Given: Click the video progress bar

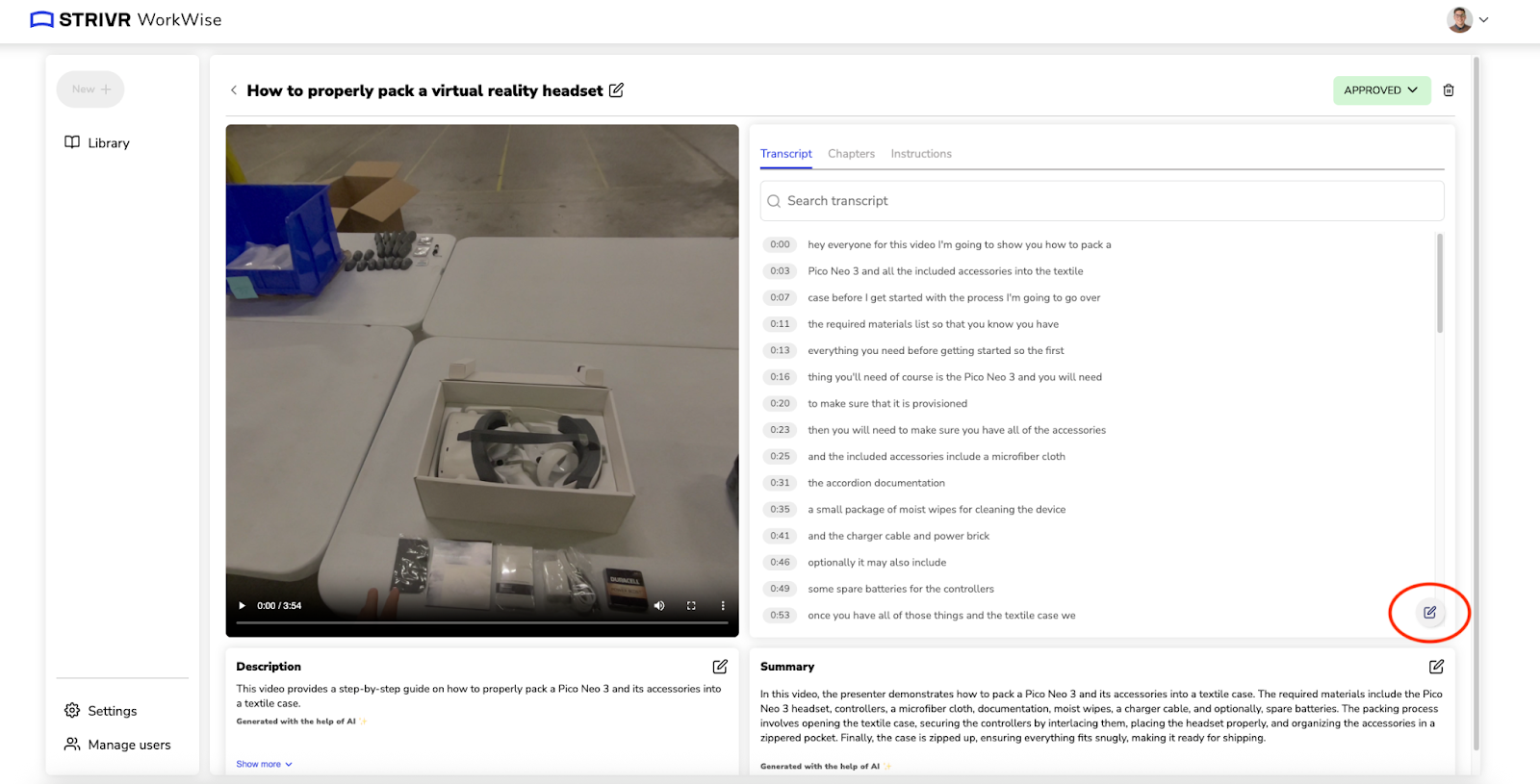Looking at the screenshot, I should pyautogui.click(x=481, y=623).
